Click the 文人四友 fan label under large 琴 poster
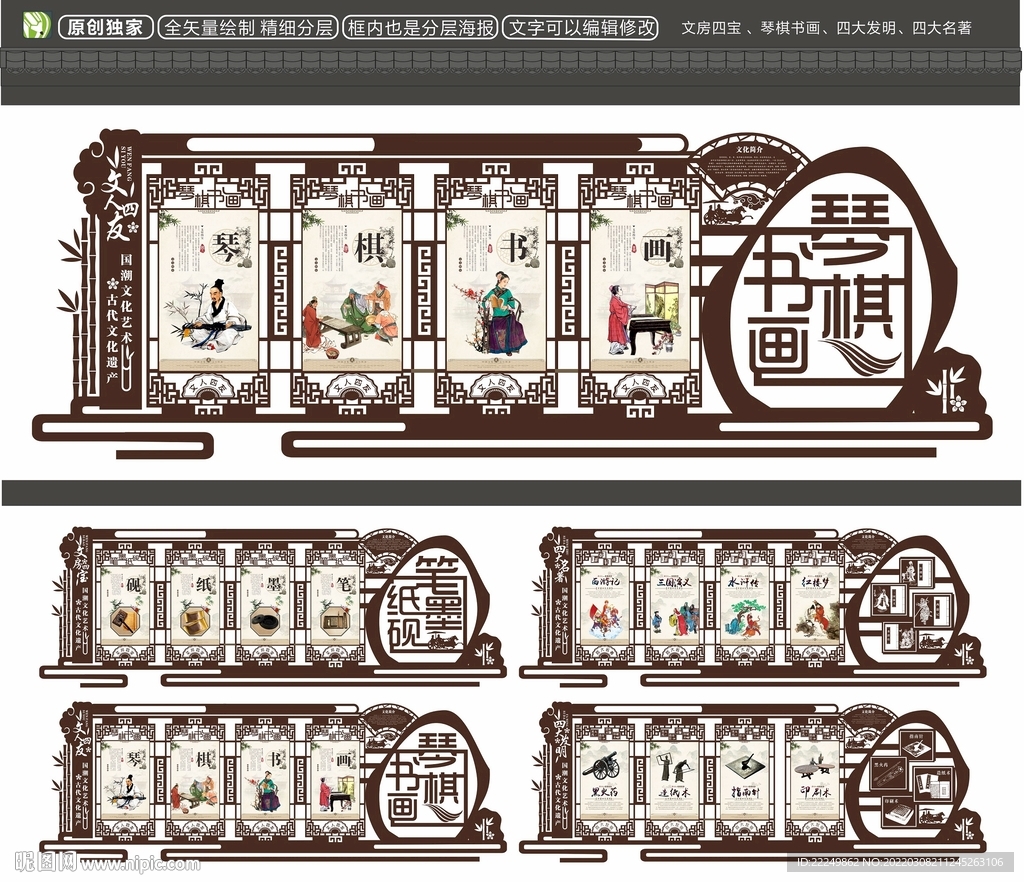This screenshot has height=882, width=1024. pyautogui.click(x=208, y=387)
